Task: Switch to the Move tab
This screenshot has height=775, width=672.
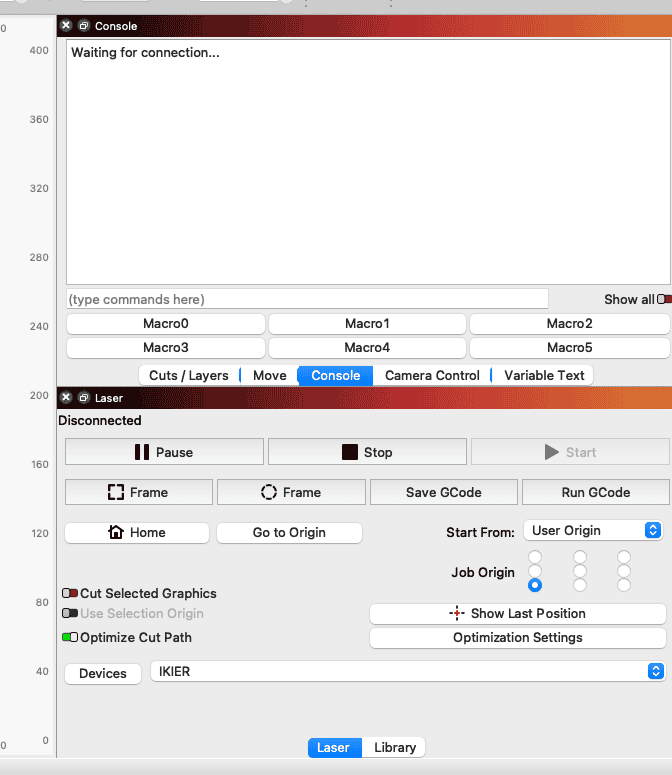Action: (x=270, y=375)
